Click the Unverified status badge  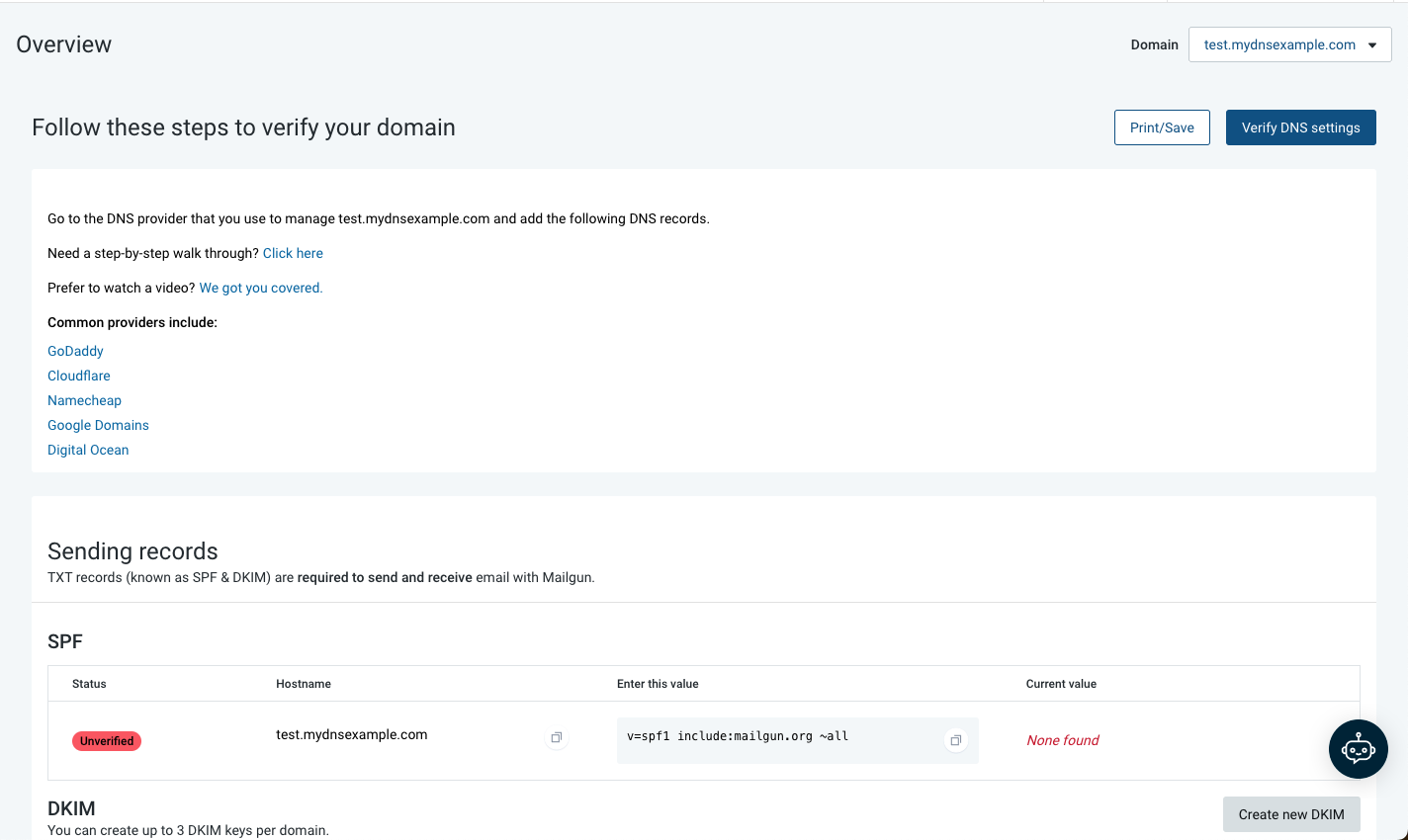pos(106,740)
